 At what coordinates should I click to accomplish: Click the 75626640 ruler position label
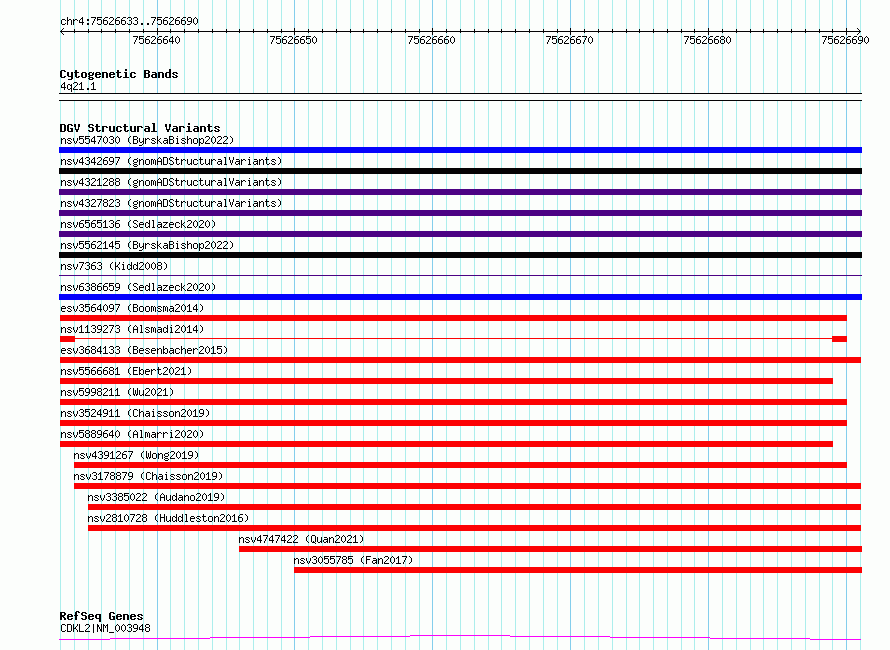156,40
